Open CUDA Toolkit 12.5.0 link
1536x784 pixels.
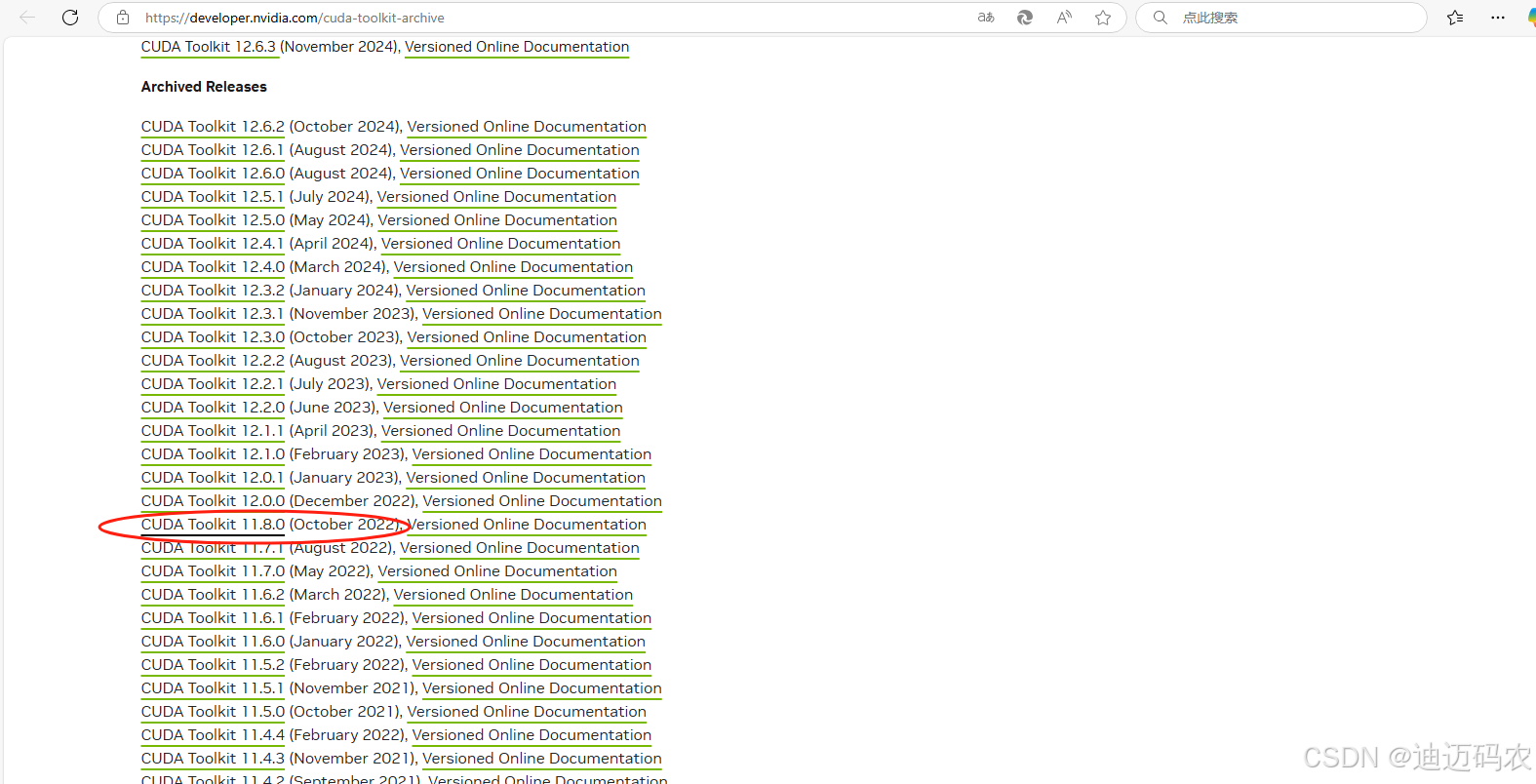(x=213, y=220)
